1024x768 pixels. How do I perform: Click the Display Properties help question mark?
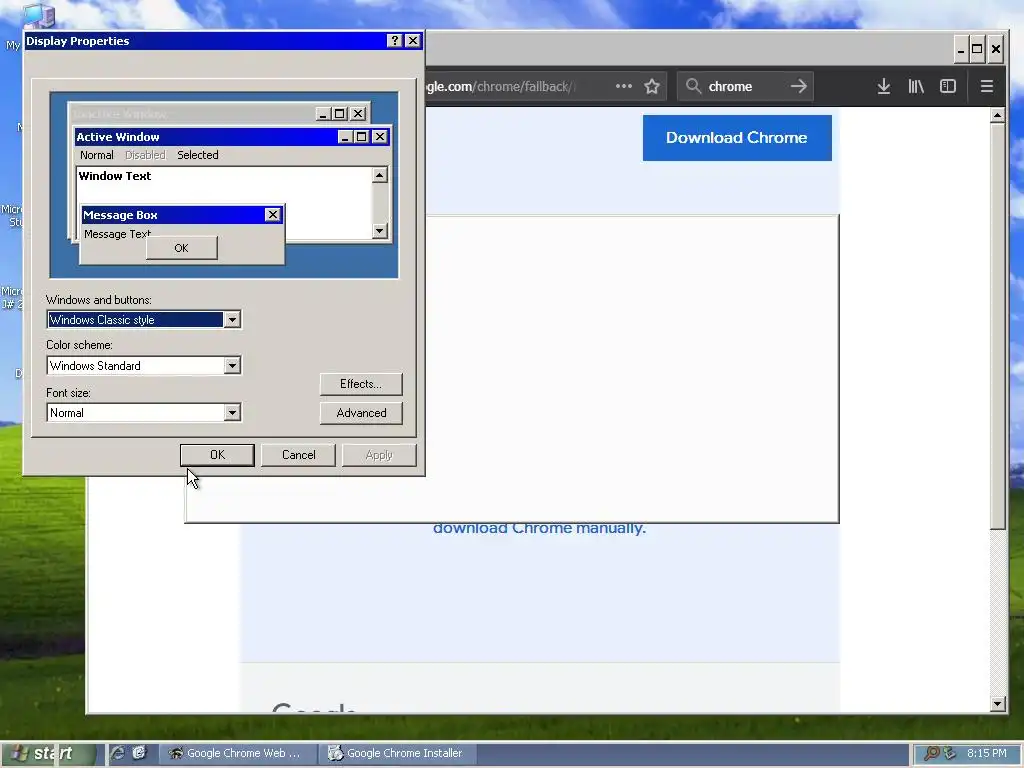tap(394, 40)
